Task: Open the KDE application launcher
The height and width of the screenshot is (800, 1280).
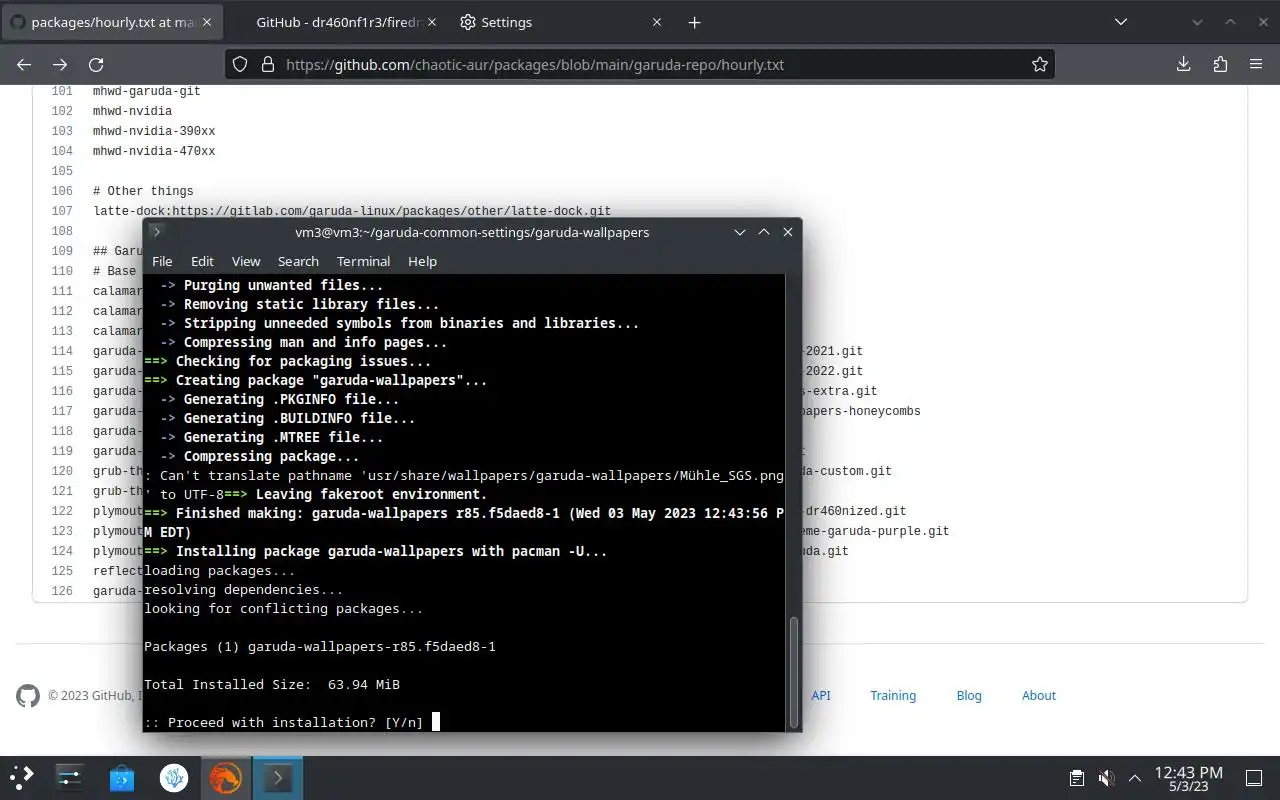Action: click(x=21, y=777)
